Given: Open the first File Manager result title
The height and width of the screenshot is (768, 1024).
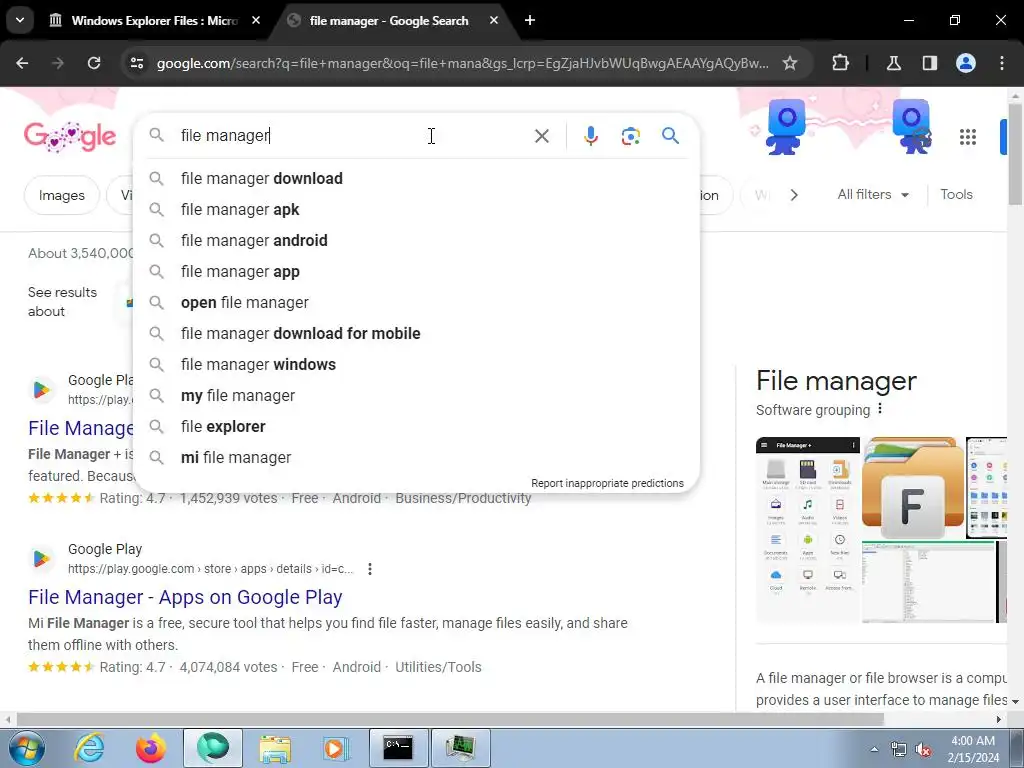Looking at the screenshot, I should point(81,428).
